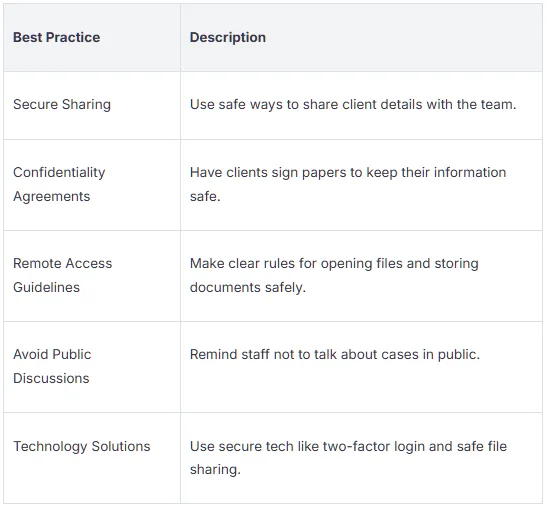Click the Description column header

(227, 37)
